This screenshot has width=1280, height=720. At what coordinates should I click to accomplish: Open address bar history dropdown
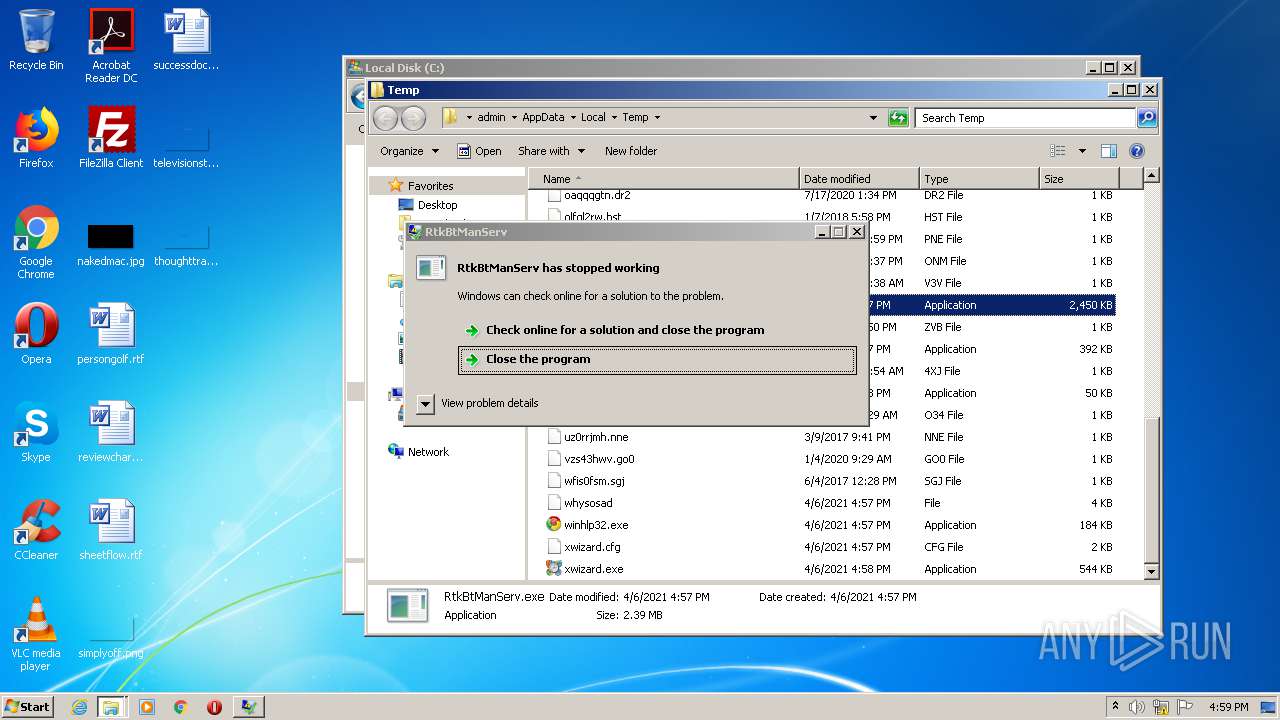click(873, 118)
